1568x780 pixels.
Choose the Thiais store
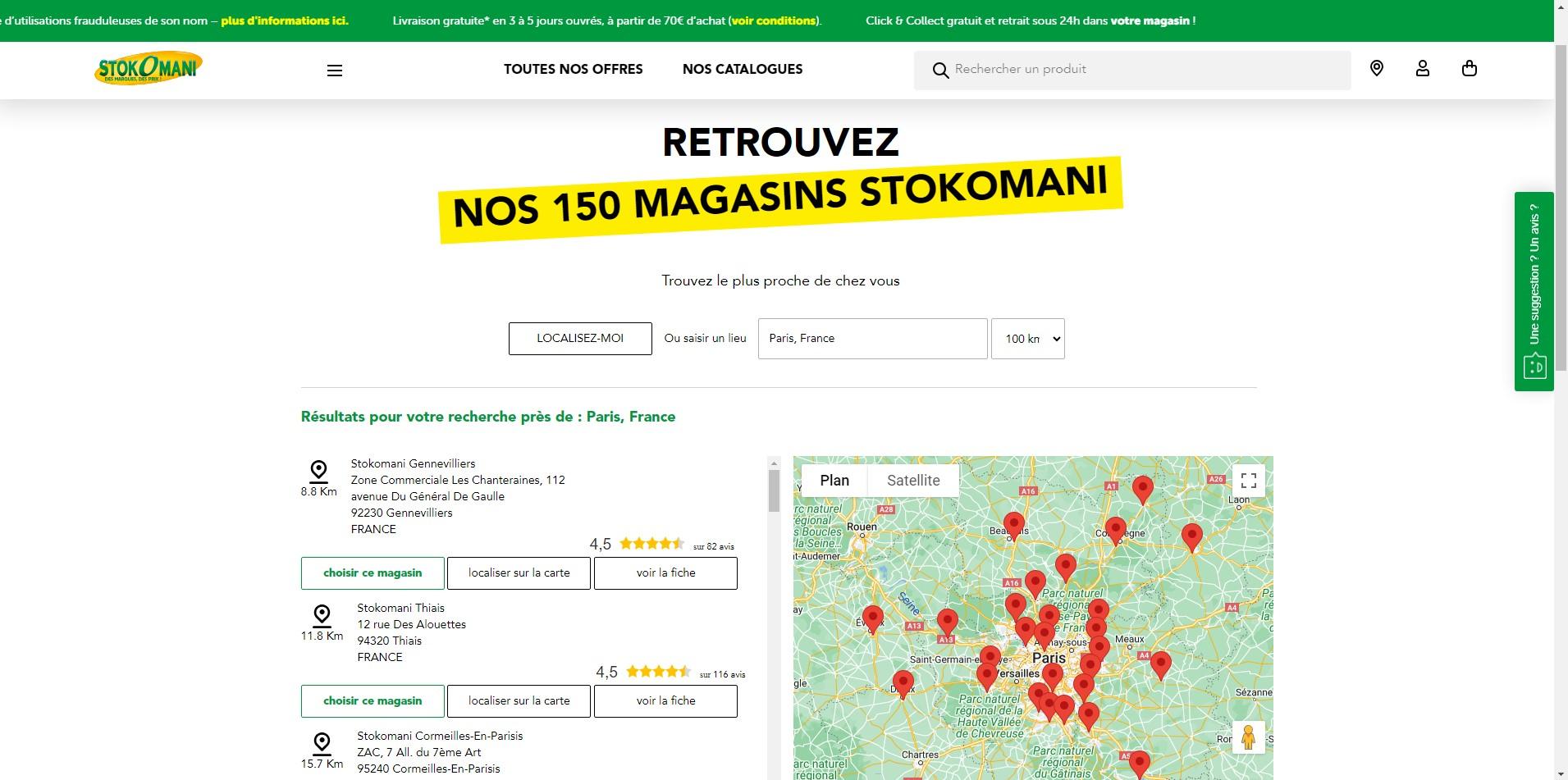coord(373,701)
